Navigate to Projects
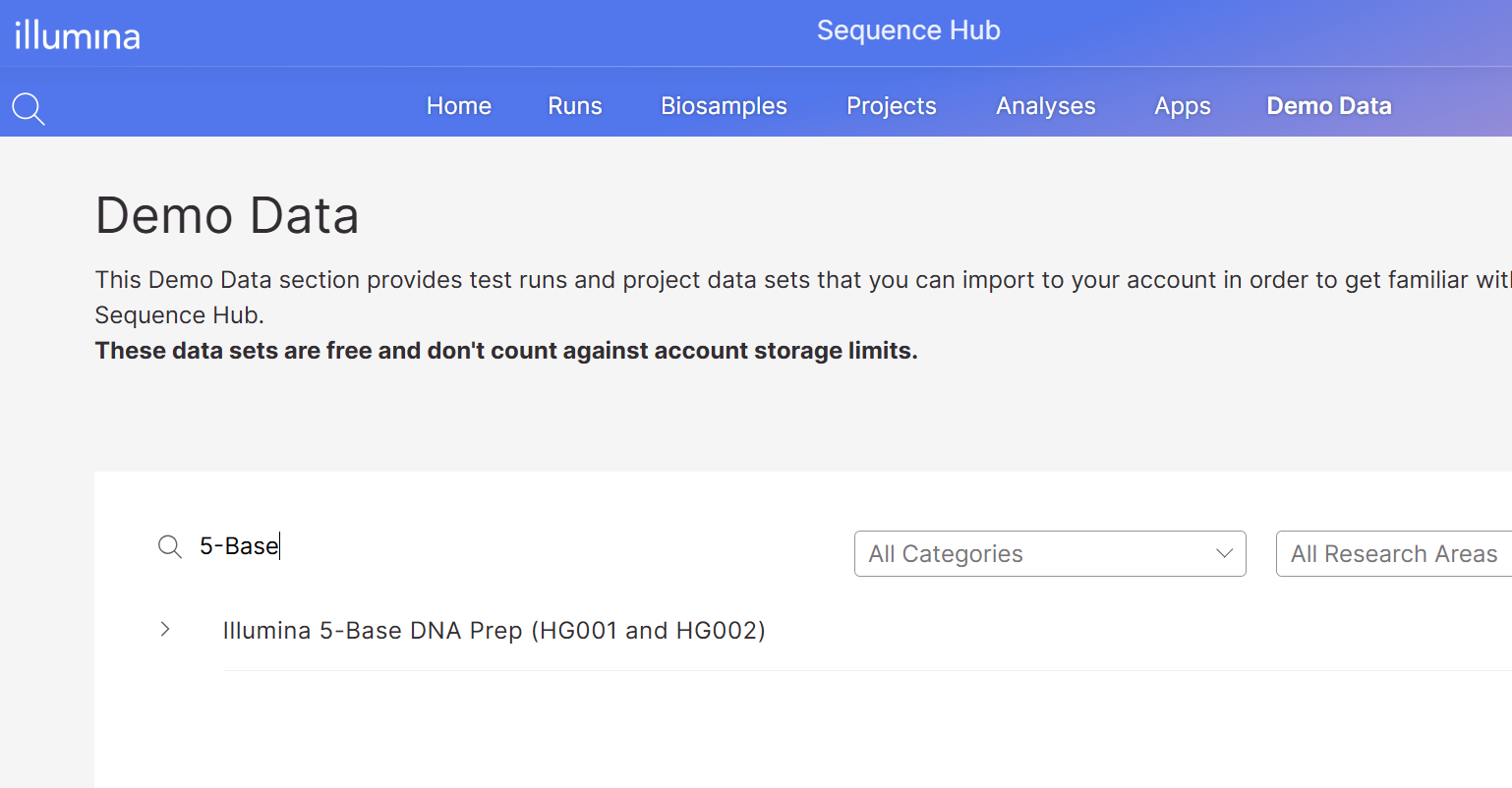 click(891, 106)
